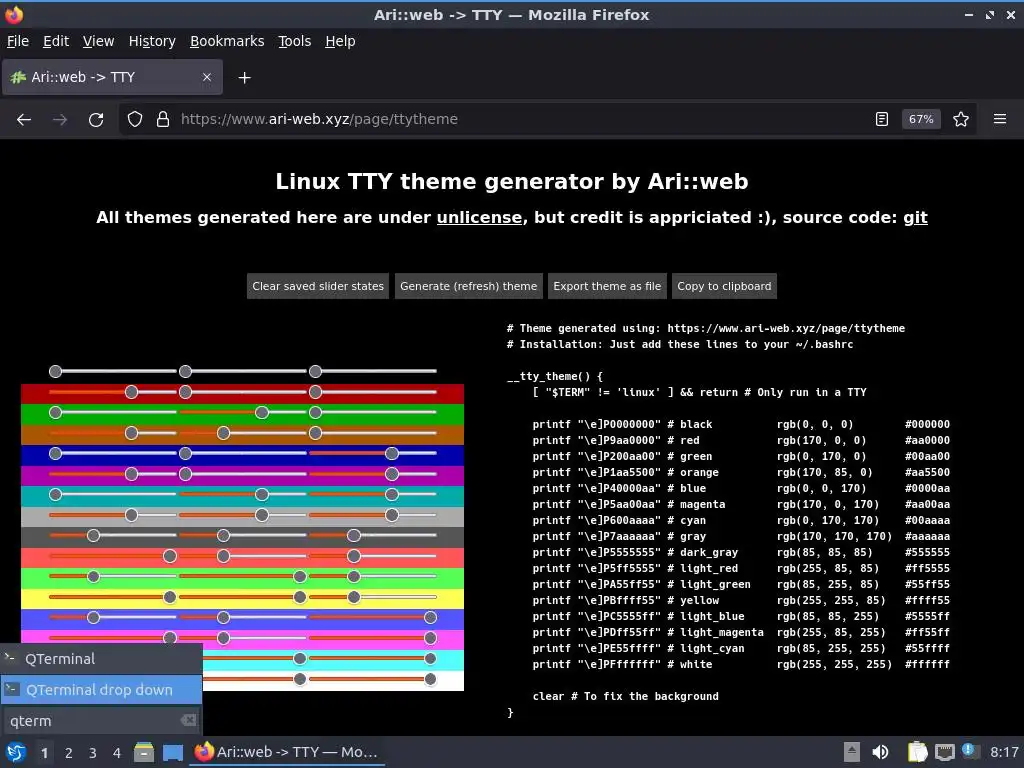Switch to workspace 1
Image resolution: width=1024 pixels, height=768 pixels.
pos(44,753)
